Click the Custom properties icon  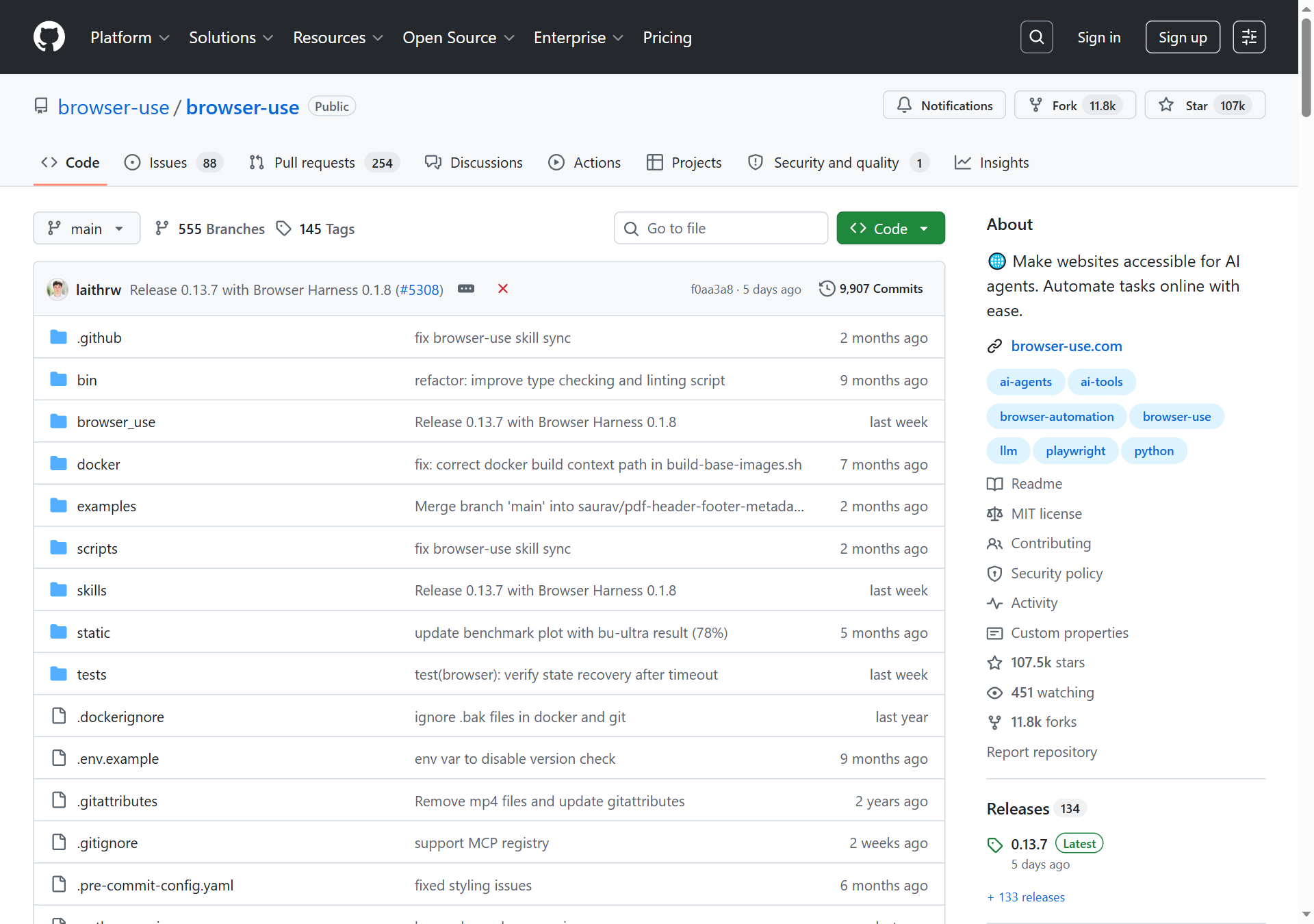[994, 633]
